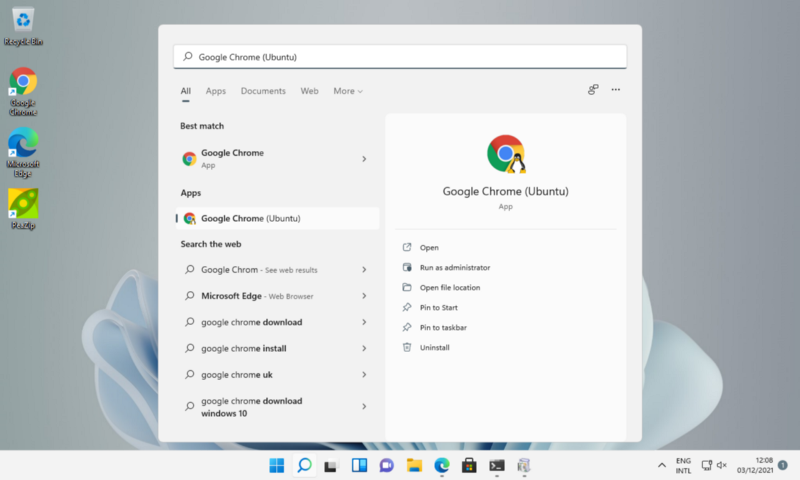Expand the 'Google Chrom' web result chevron
Image resolution: width=800 pixels, height=480 pixels.
tap(364, 269)
